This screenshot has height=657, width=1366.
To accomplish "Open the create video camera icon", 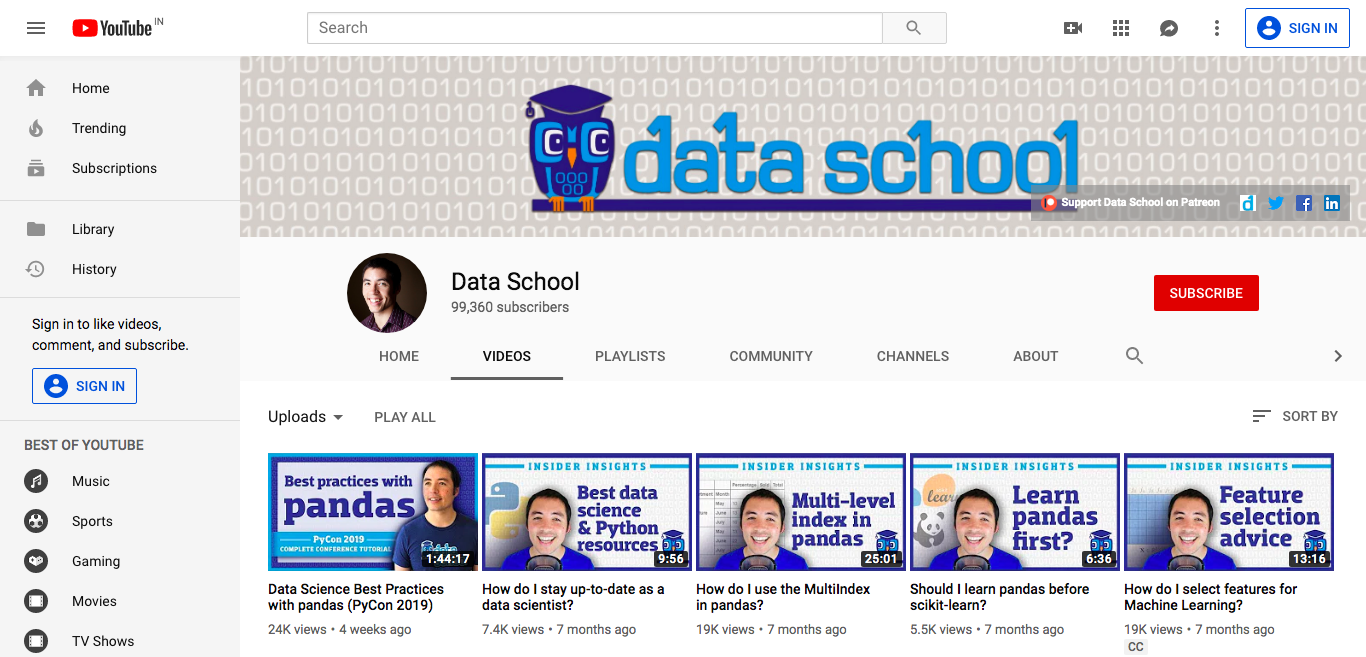I will point(1073,28).
